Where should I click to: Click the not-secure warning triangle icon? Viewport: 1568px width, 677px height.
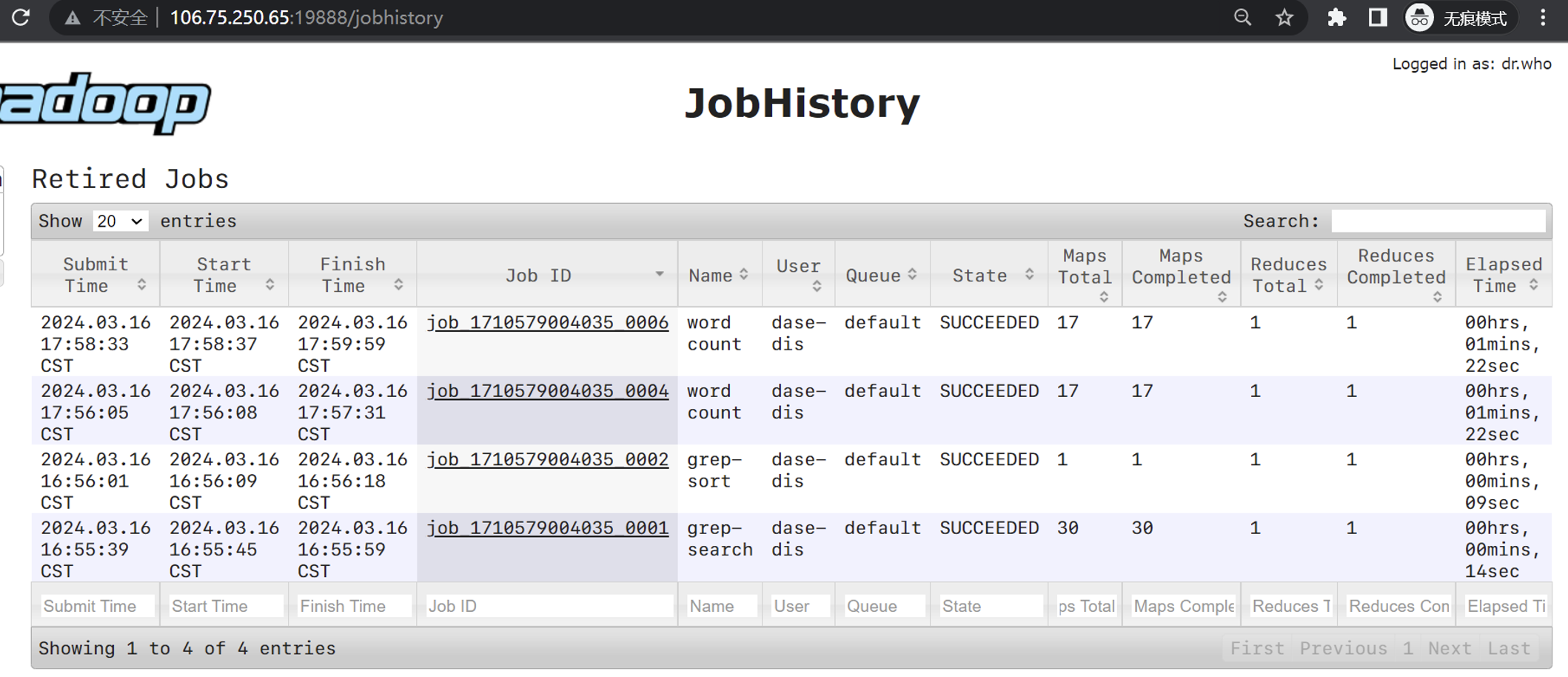pyautogui.click(x=73, y=18)
